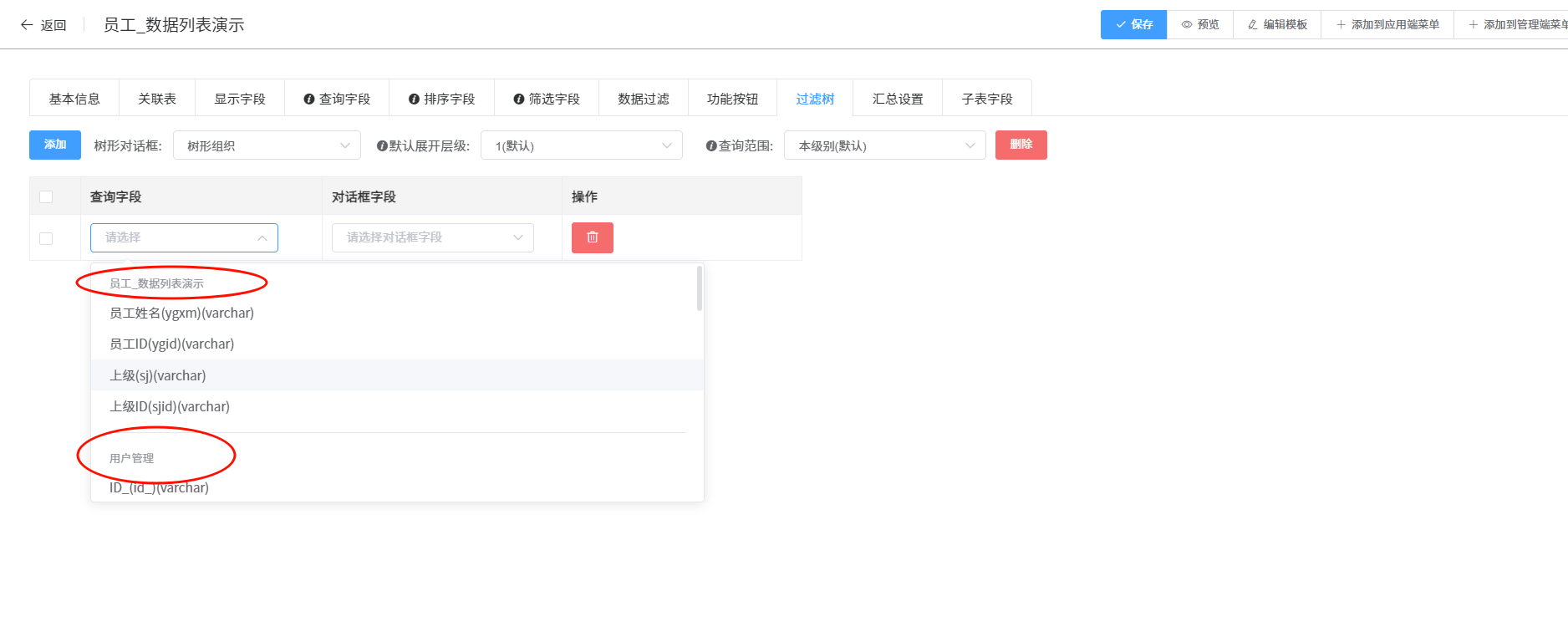This screenshot has height=637, width=1568.
Task: Click info icon next to 查询范围
Action: [x=711, y=146]
